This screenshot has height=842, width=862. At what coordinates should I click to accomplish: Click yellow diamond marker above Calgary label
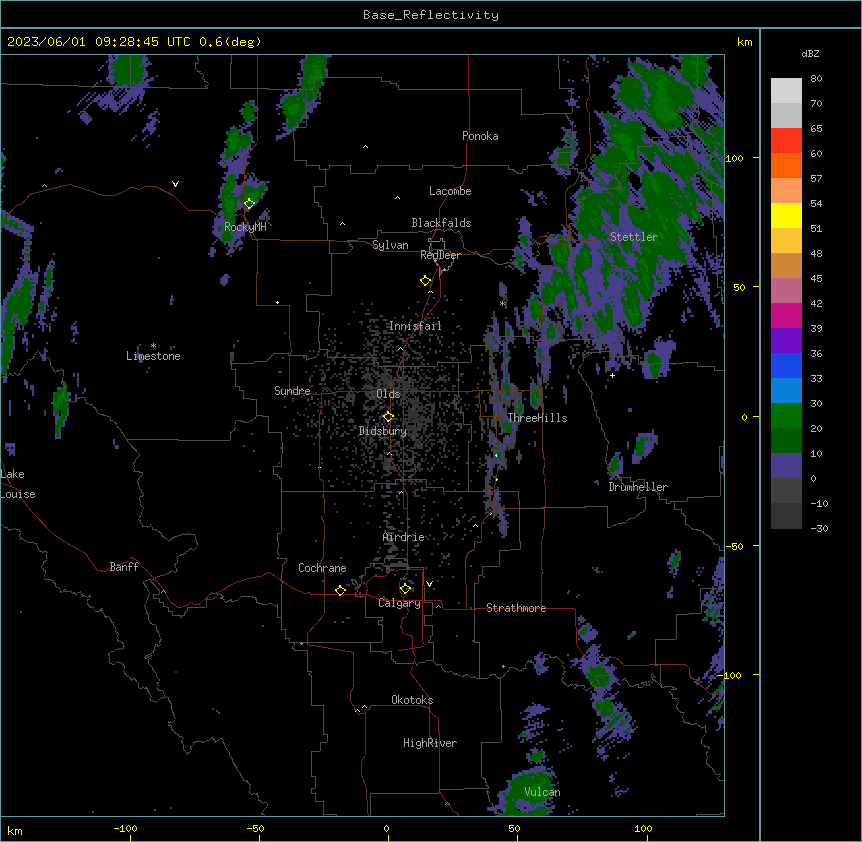point(405,589)
